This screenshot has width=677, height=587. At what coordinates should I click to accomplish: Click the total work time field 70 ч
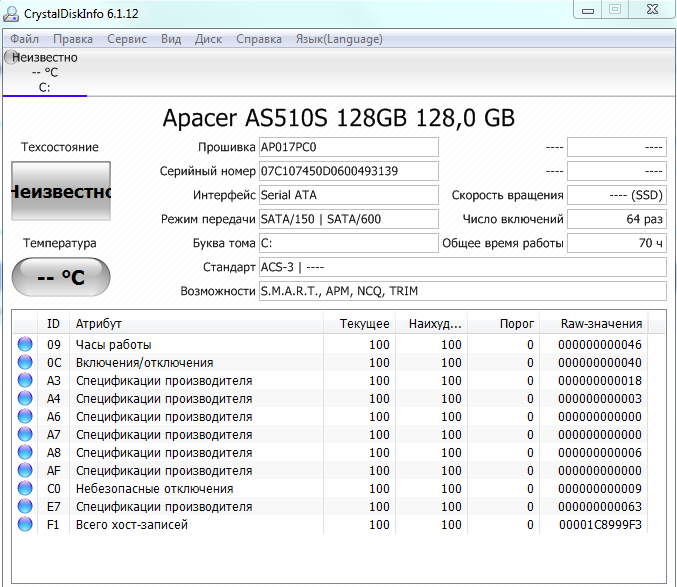(617, 243)
